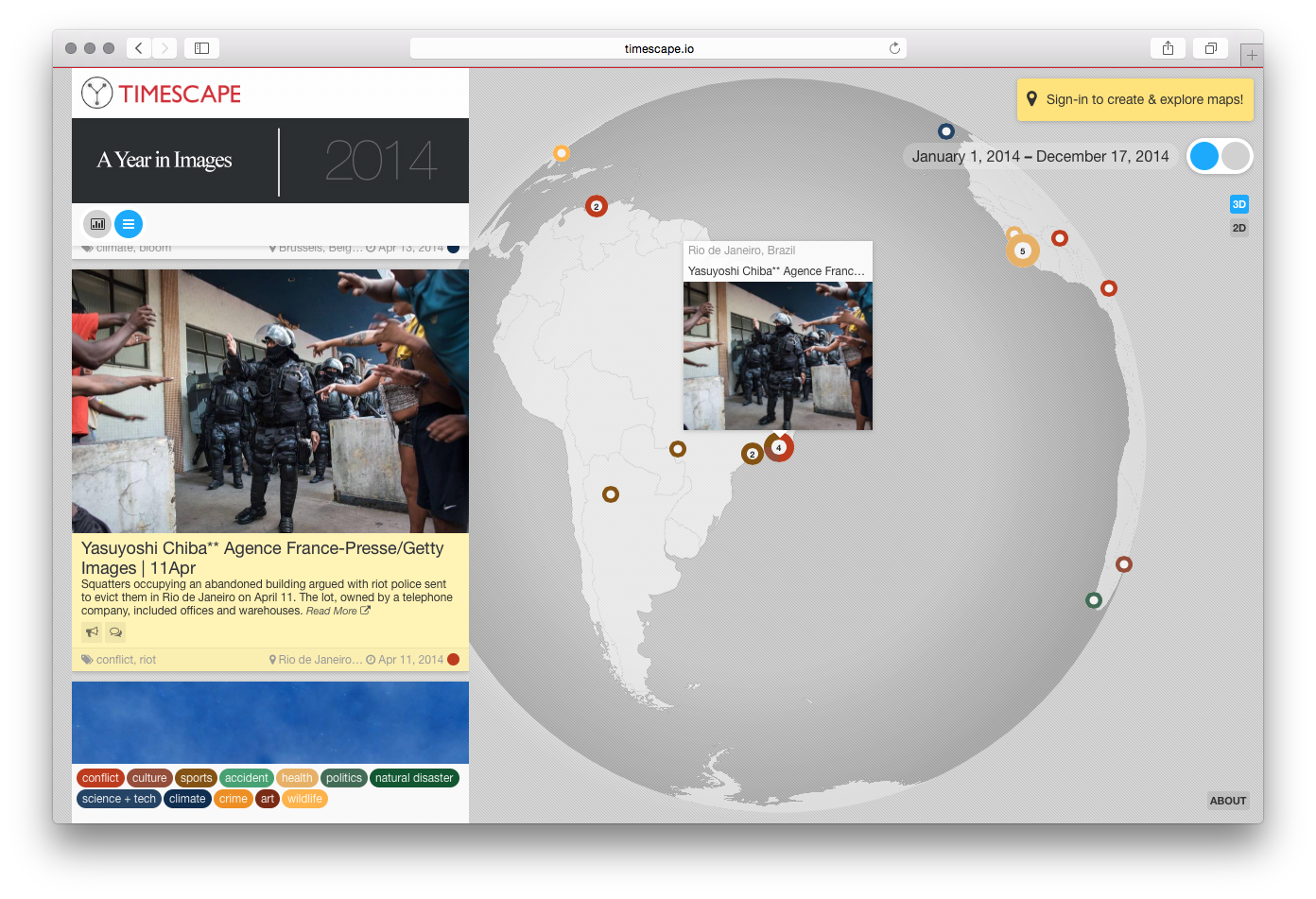
Task: Click the Timescape logo
Action: (162, 94)
